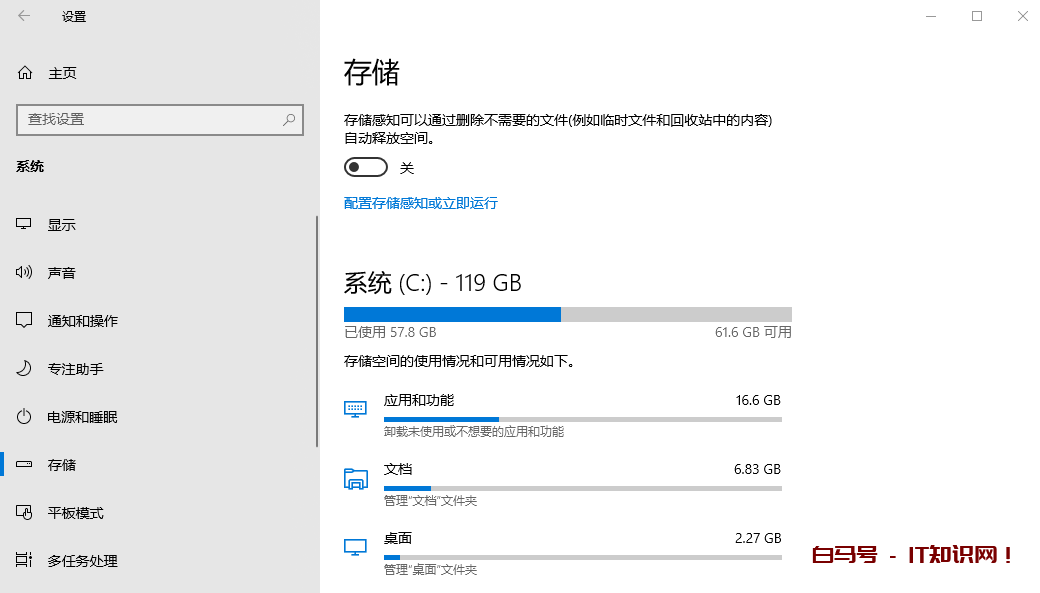The image size is (1040, 593).
Task: Select the 声音 sound icon
Action: click(25, 273)
